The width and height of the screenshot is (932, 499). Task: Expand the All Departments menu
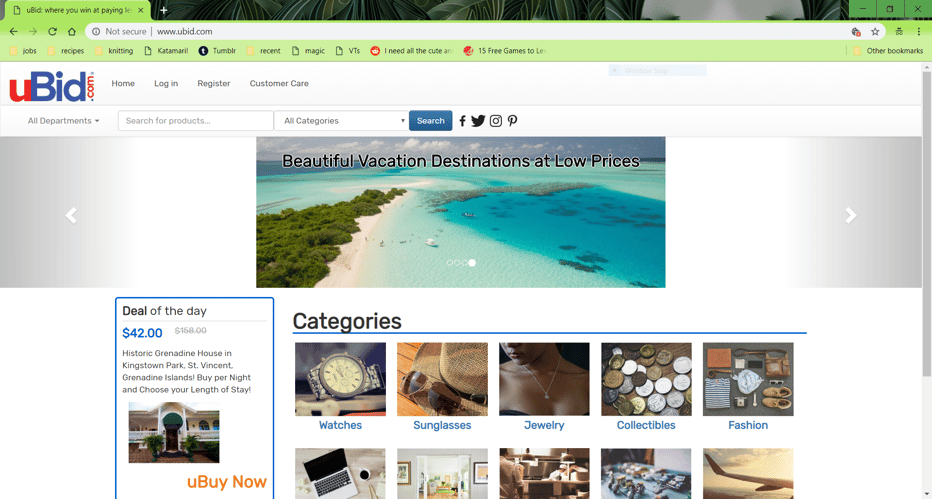pyautogui.click(x=63, y=121)
